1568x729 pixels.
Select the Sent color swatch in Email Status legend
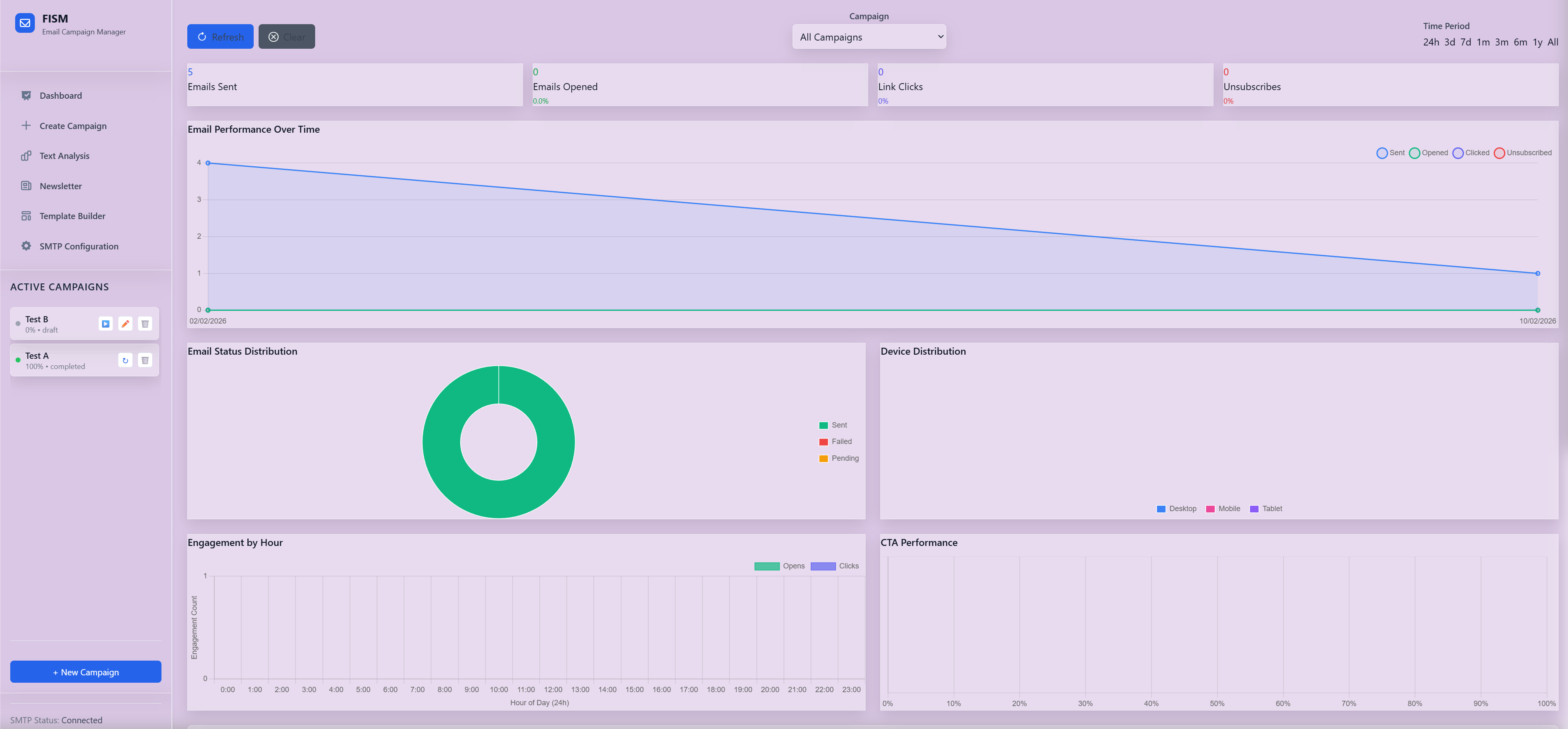coord(823,425)
